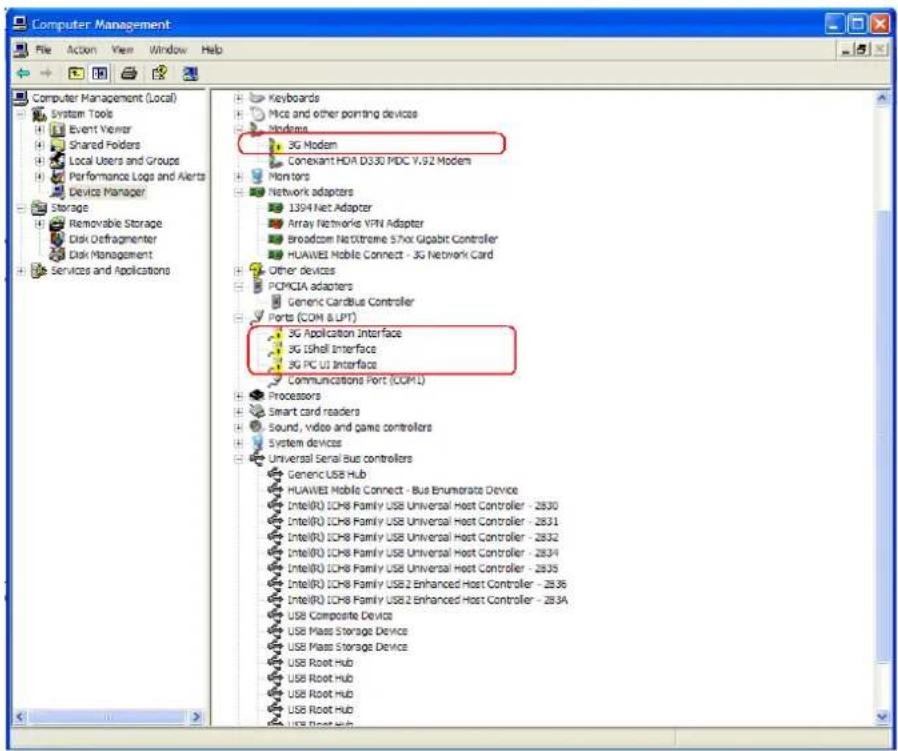Click the Properties help toolbar icon
The height and width of the screenshot is (751, 898).
tap(159, 73)
